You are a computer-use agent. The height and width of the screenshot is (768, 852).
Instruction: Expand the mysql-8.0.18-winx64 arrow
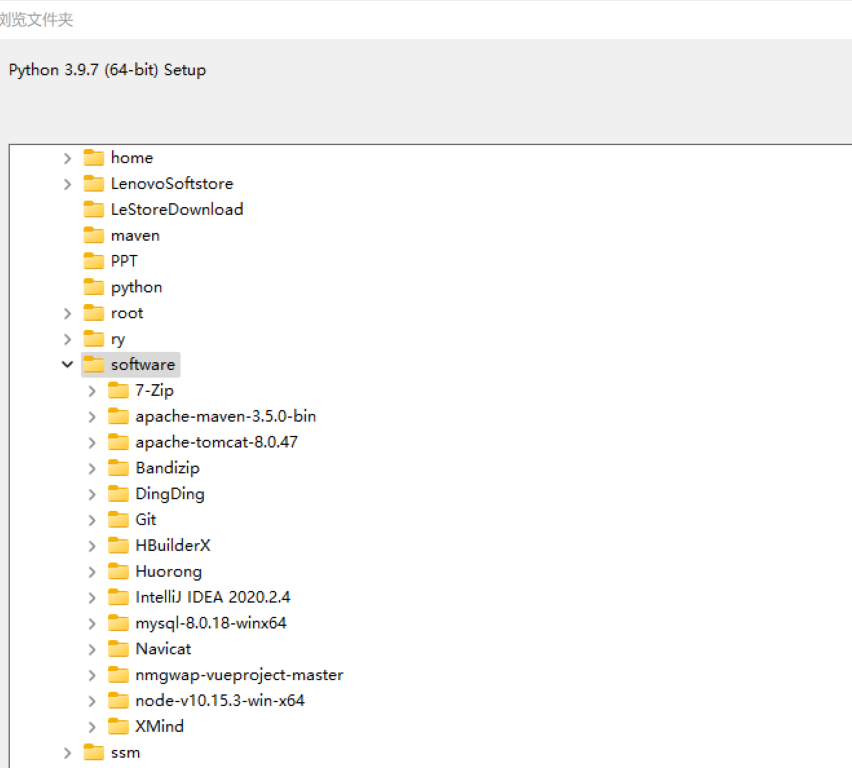pos(92,623)
